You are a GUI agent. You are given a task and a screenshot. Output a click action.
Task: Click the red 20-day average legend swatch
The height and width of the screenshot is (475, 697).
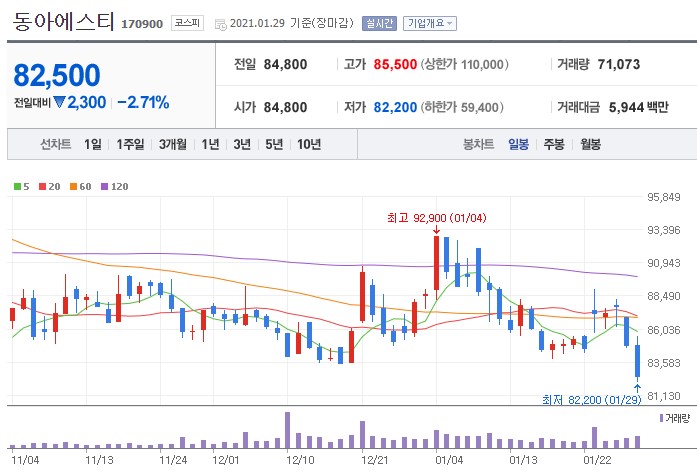43,187
